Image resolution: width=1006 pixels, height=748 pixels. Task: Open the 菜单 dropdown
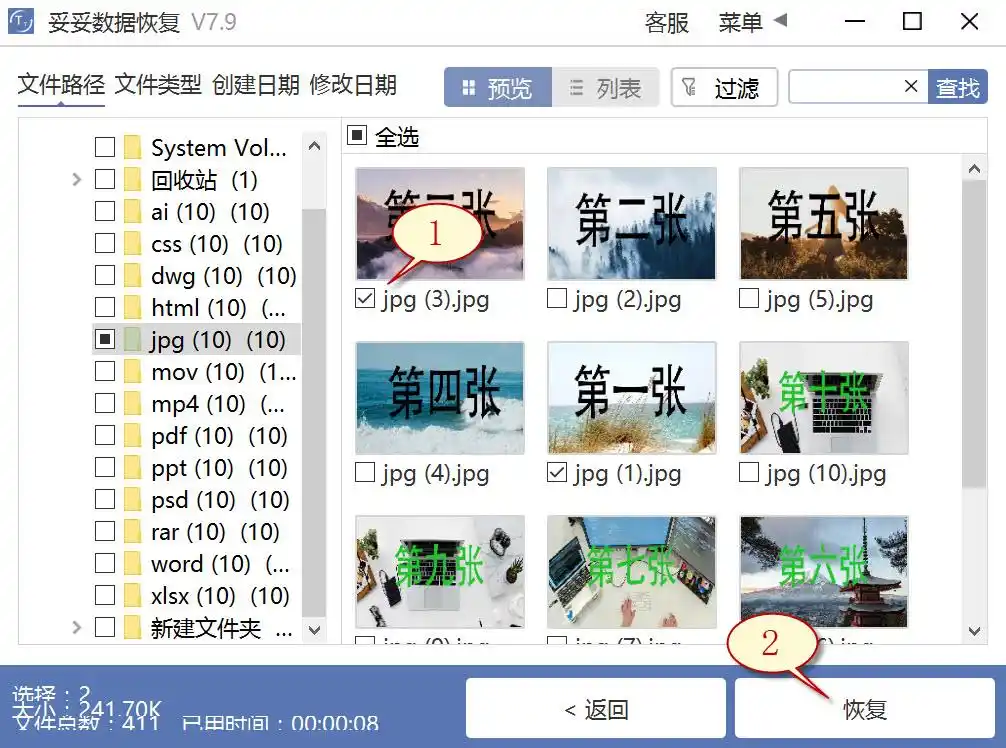(741, 22)
